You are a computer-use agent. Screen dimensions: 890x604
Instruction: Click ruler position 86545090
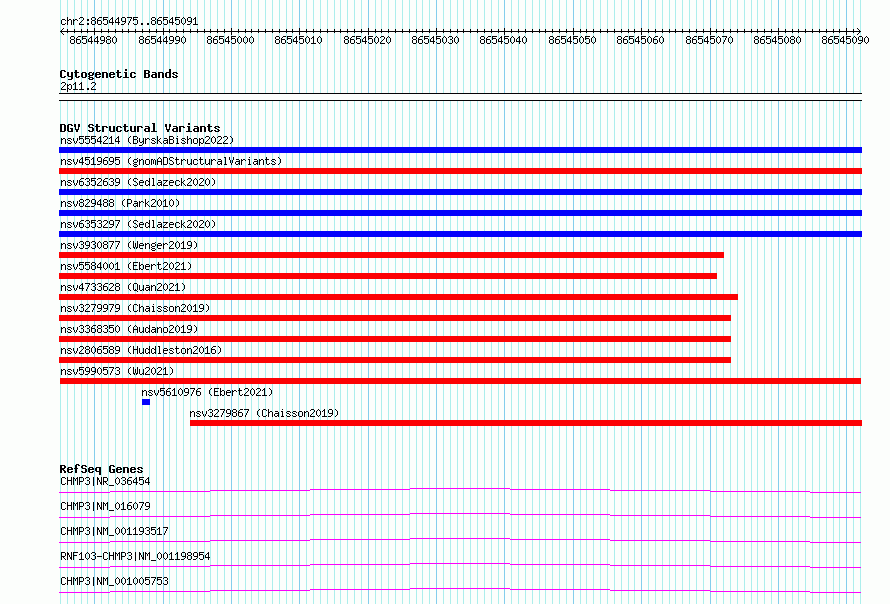click(x=845, y=40)
